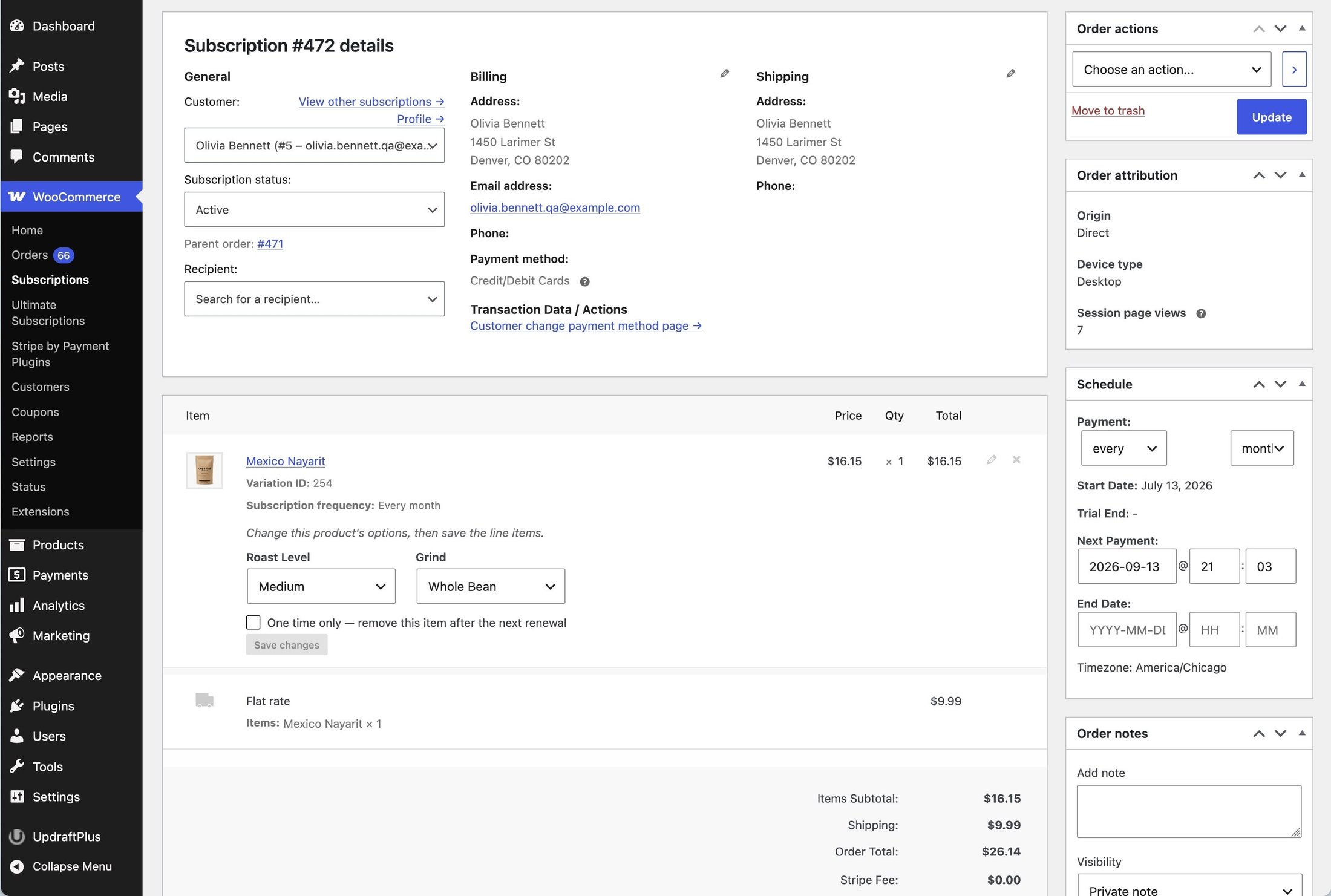
Task: Toggle Order actions panel collapse triangle
Action: click(x=1302, y=28)
